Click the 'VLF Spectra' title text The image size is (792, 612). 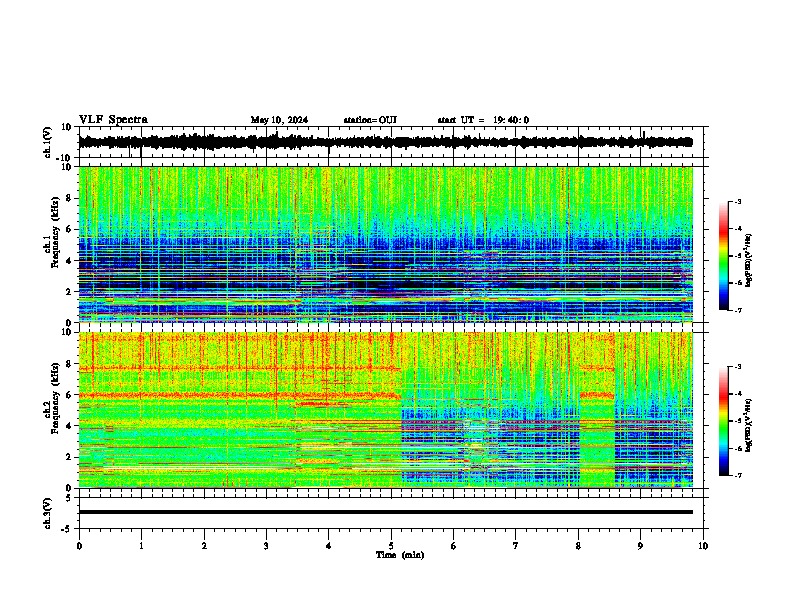point(113,120)
